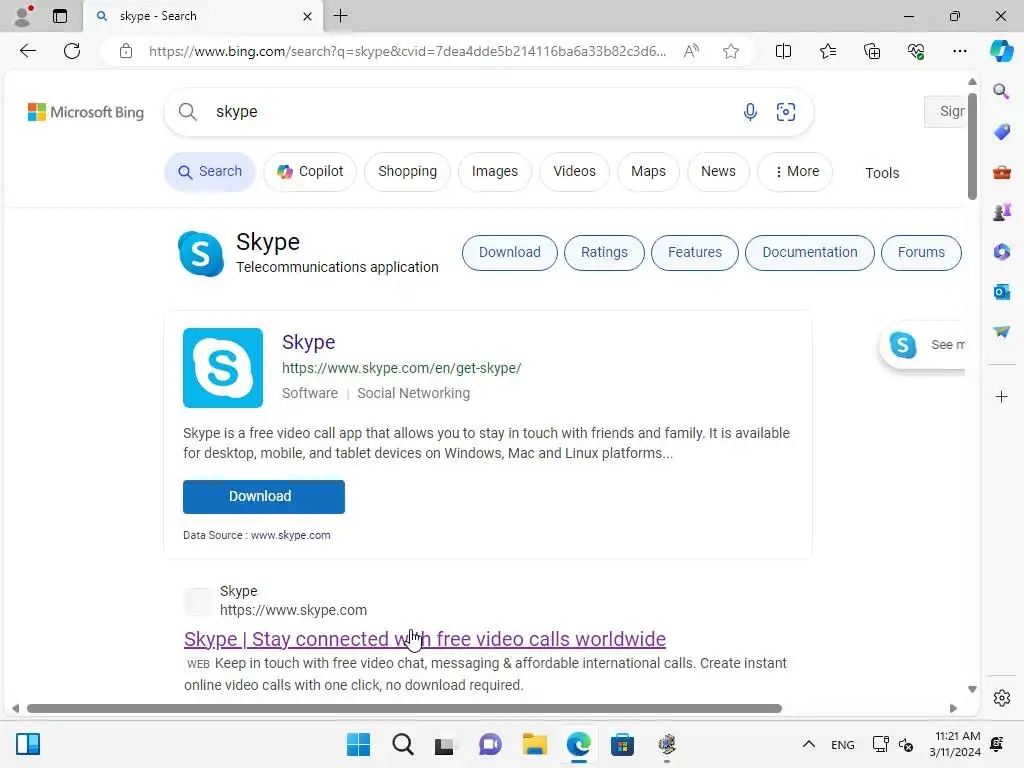Open the Favorites list icon
Screen dimensions: 1024x768
[827, 51]
